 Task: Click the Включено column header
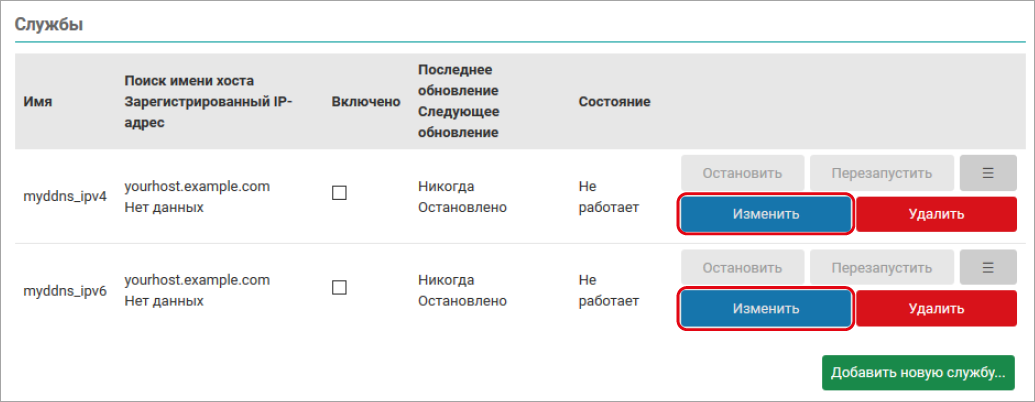click(x=366, y=102)
